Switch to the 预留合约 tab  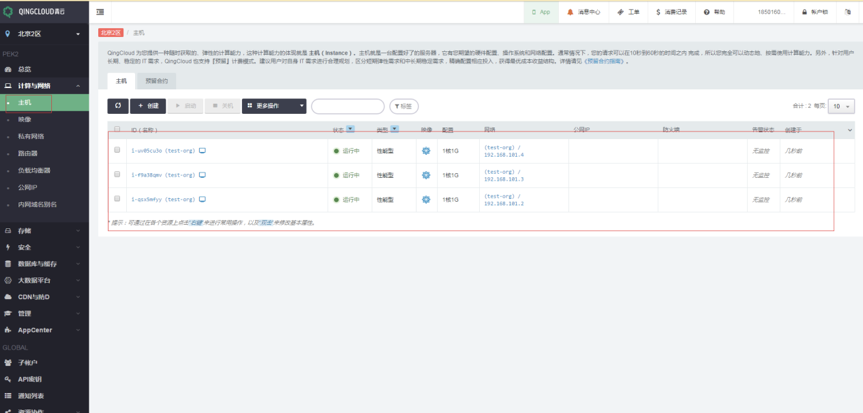(157, 78)
